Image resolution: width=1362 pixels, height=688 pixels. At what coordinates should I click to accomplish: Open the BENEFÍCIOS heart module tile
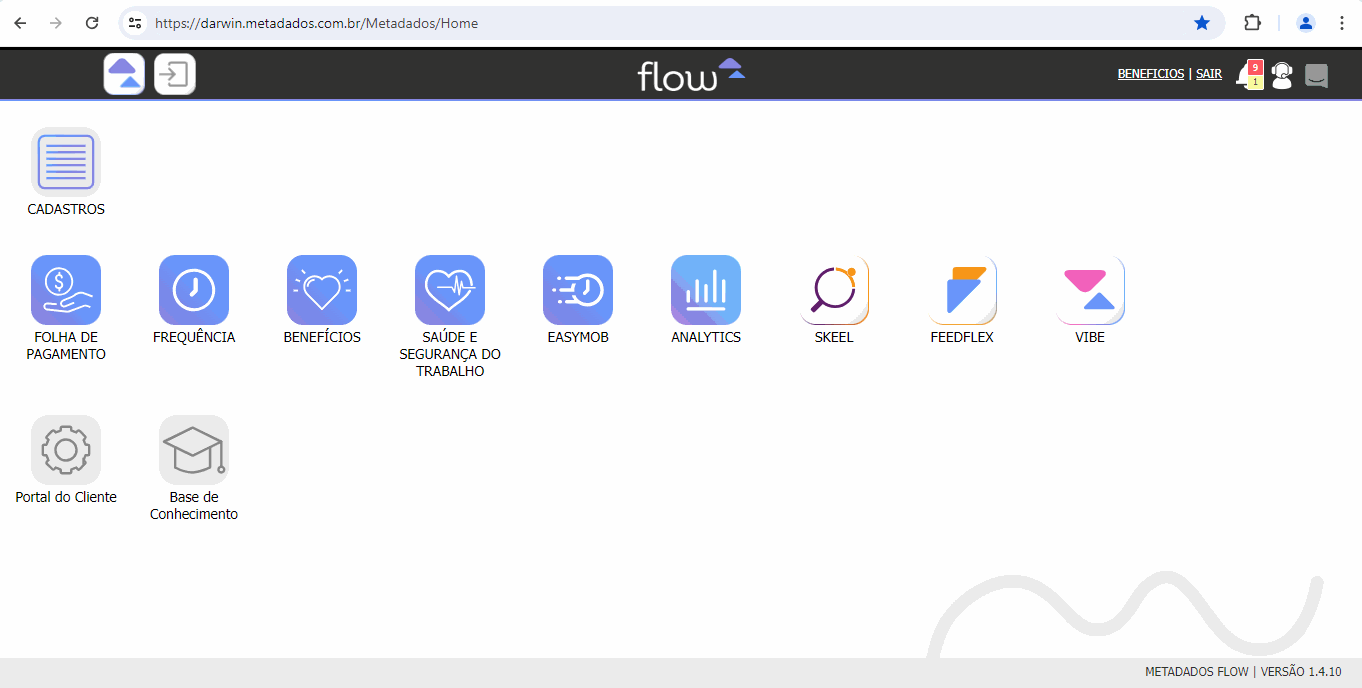click(x=322, y=290)
